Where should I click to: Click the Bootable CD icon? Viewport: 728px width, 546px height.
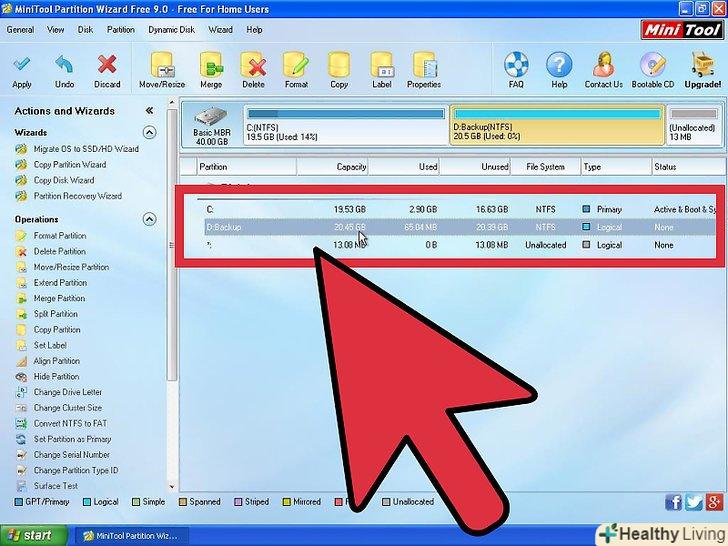653,65
